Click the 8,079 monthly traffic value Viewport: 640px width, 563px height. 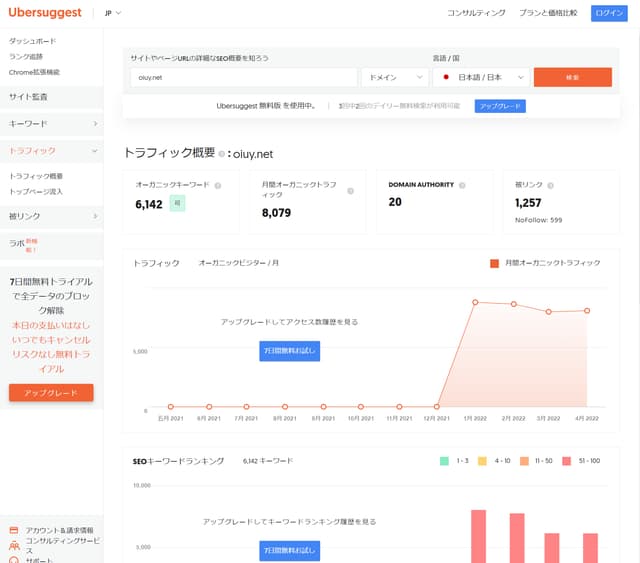[276, 213]
